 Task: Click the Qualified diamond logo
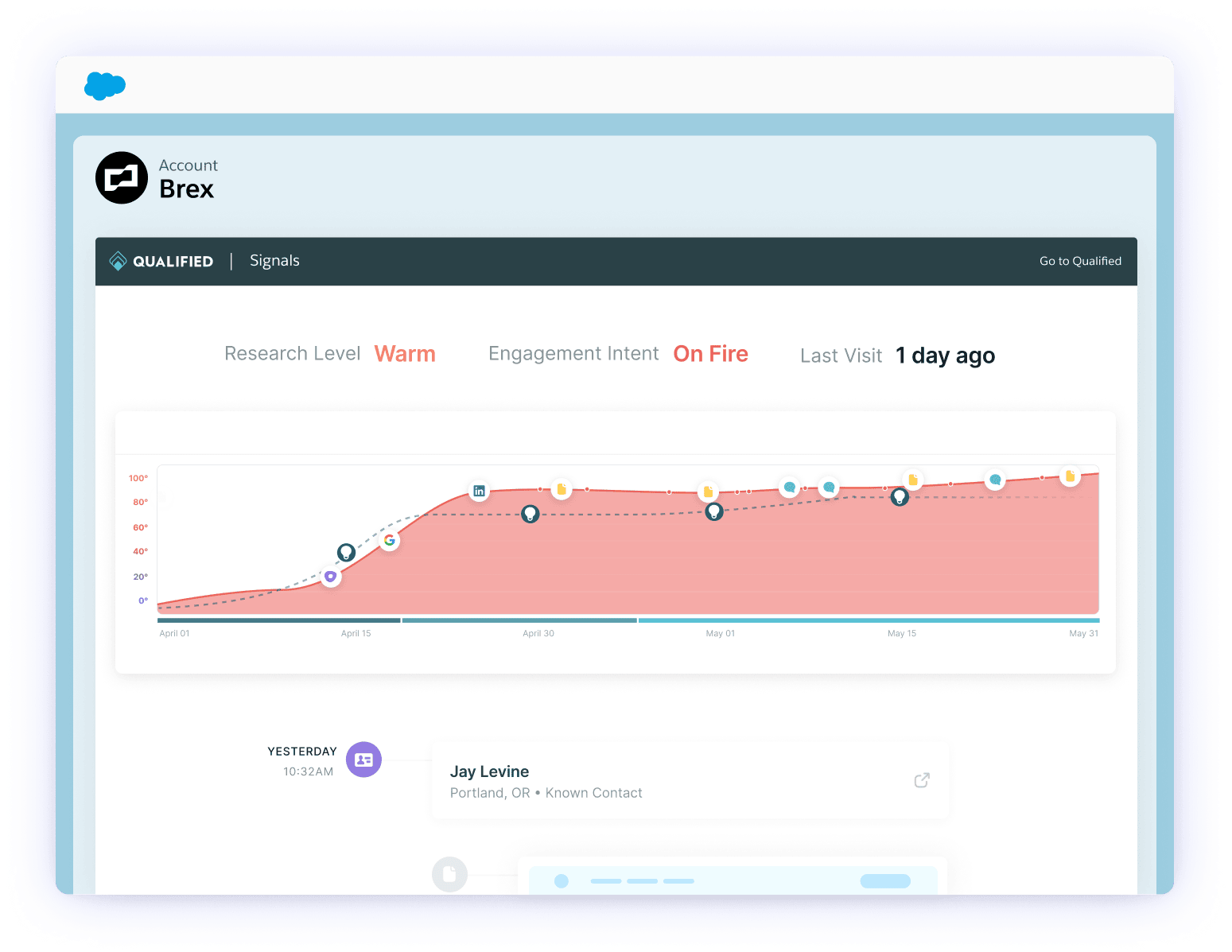118,261
